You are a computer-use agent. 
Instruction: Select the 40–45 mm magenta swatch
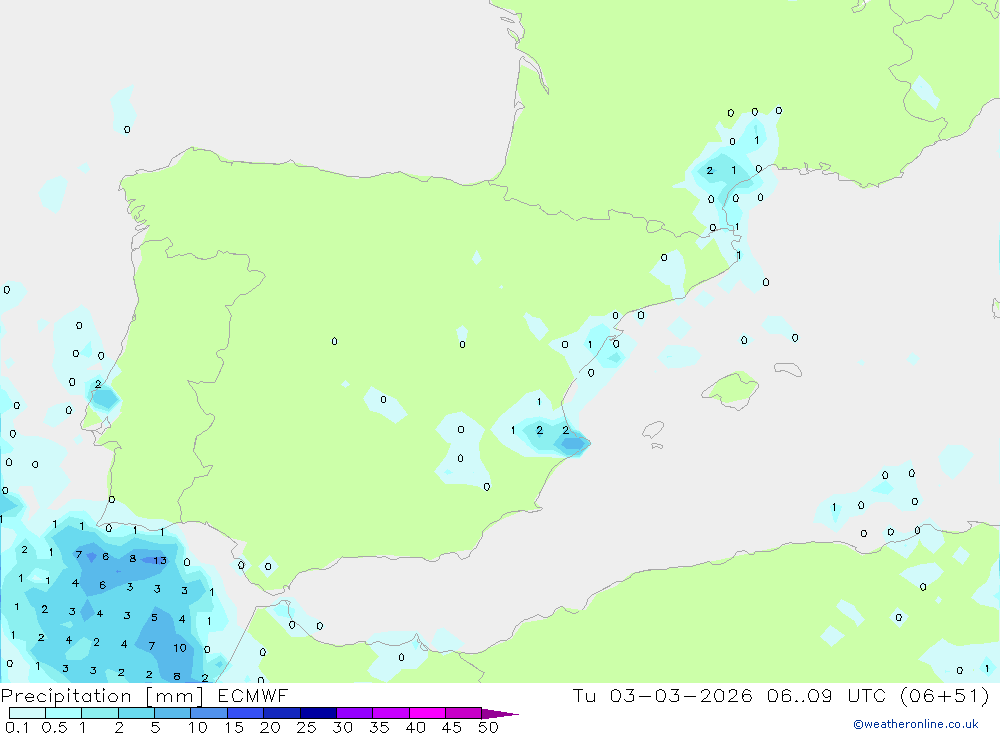(427, 713)
